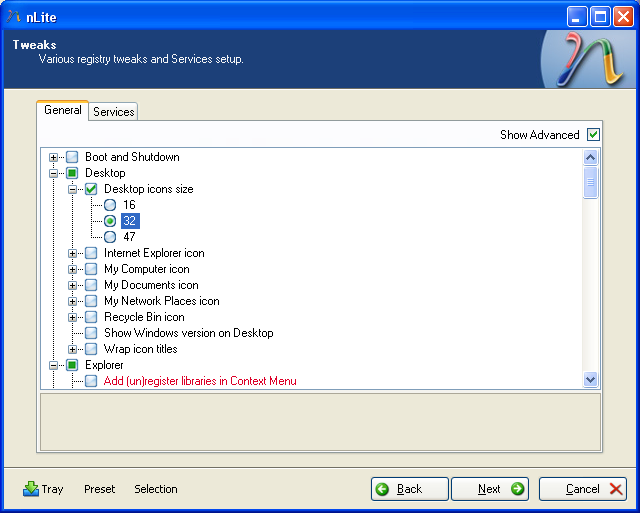
Task: Select the Recycle Bin icon label
Action: click(x=144, y=317)
